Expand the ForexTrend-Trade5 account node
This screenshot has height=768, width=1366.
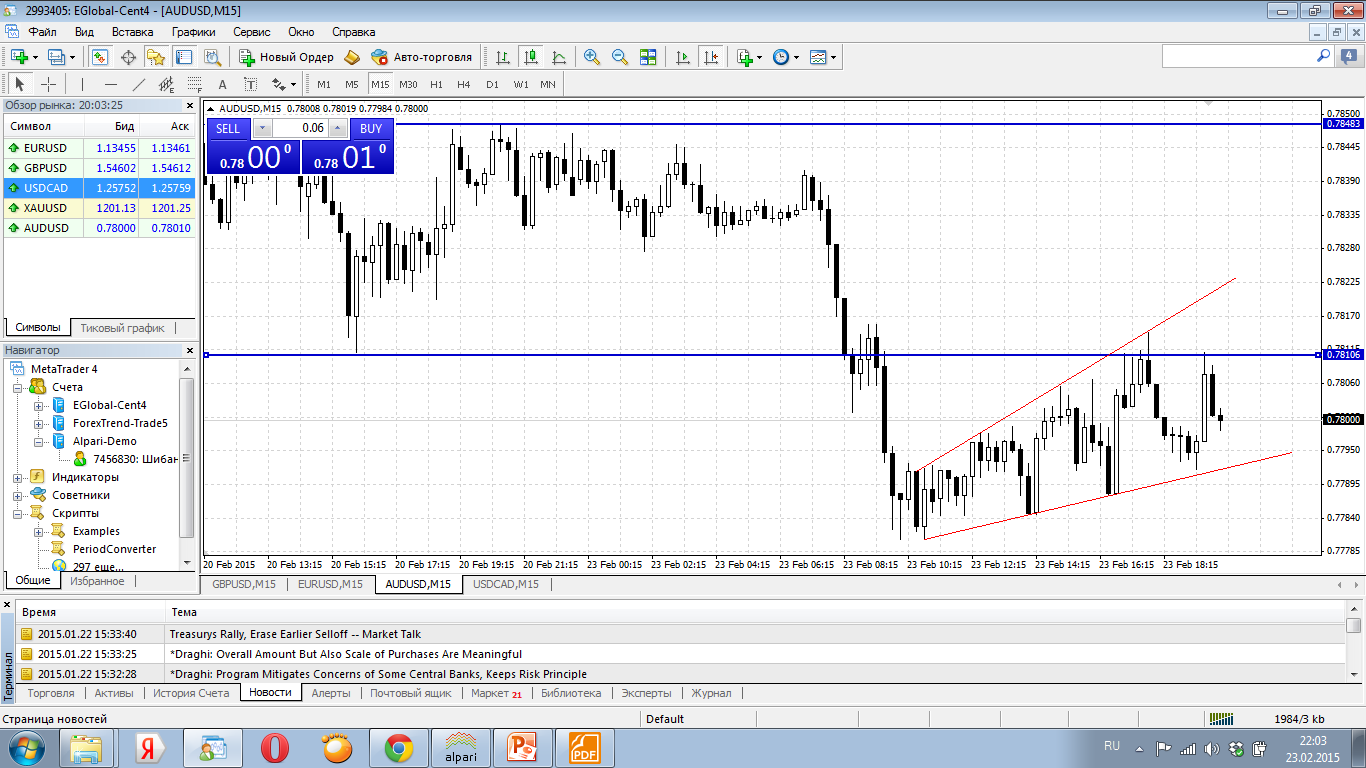coord(38,423)
